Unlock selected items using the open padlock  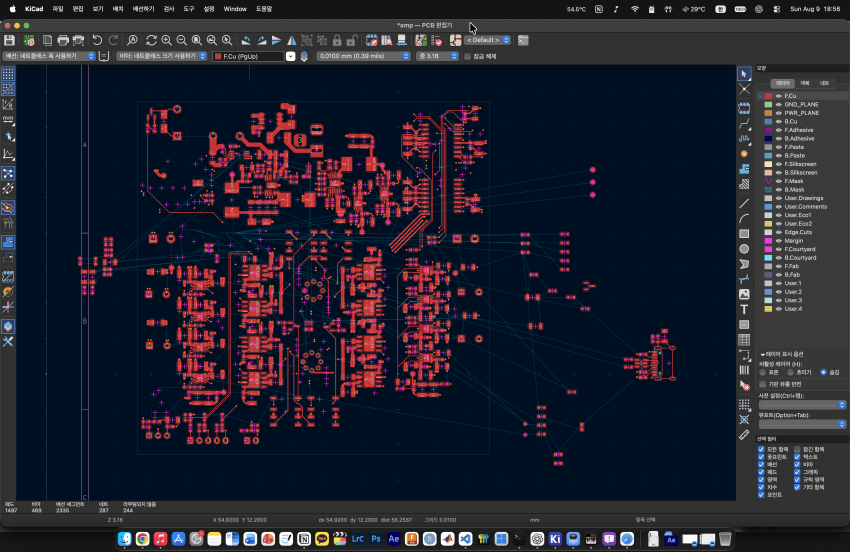(x=352, y=40)
